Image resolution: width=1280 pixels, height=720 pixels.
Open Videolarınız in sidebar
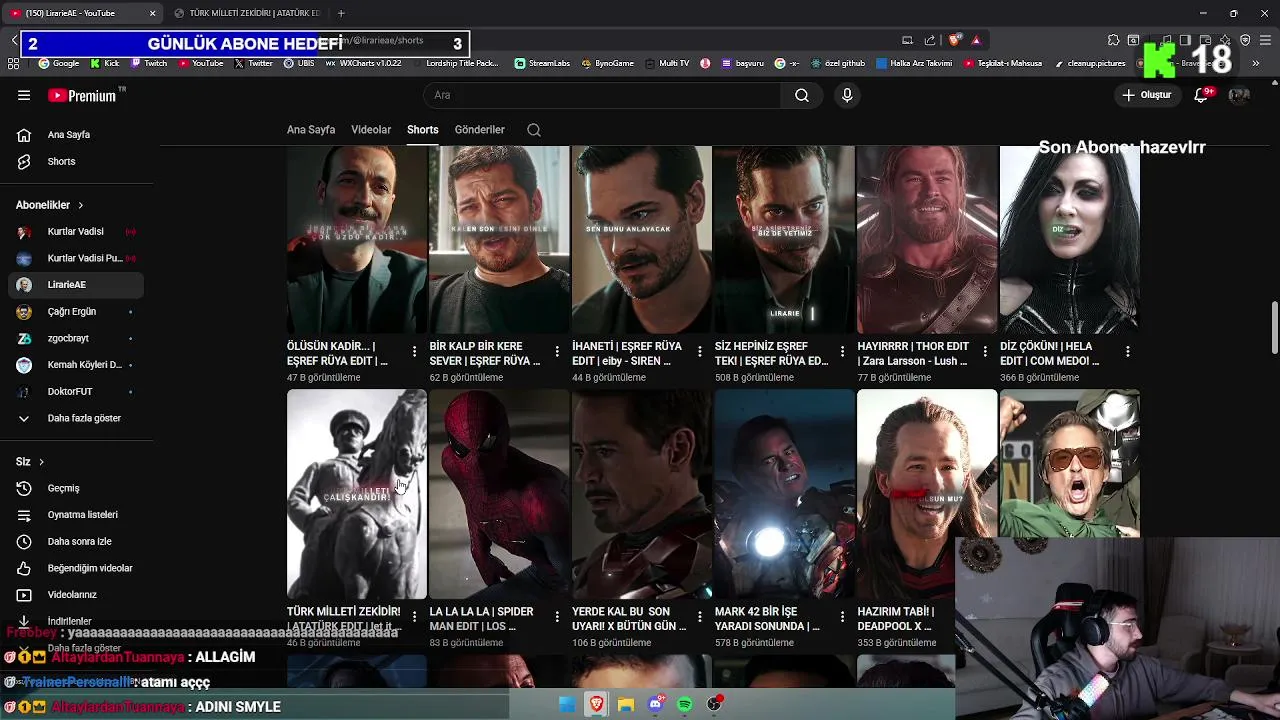[76, 595]
